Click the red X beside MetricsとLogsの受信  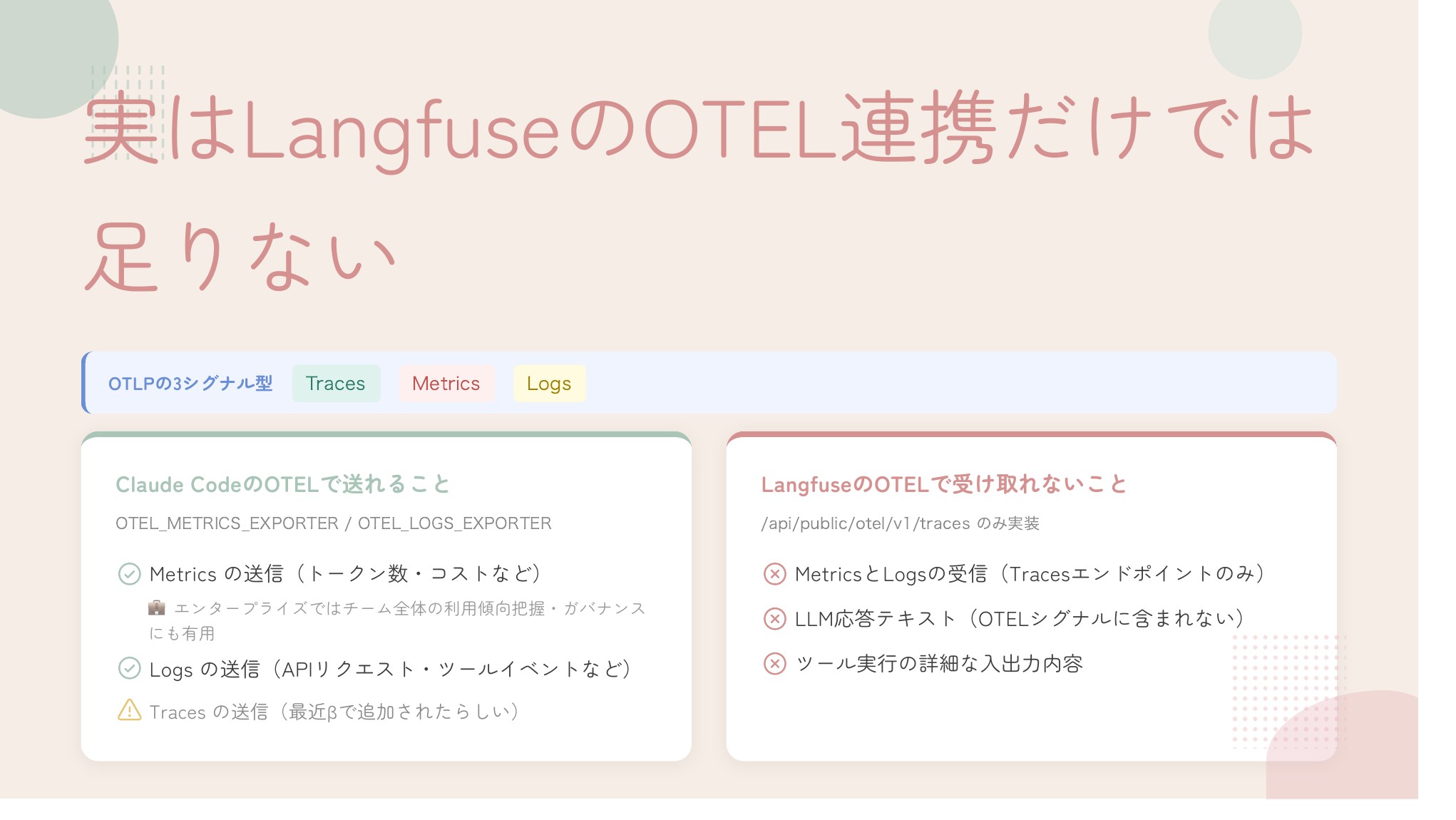[x=774, y=574]
